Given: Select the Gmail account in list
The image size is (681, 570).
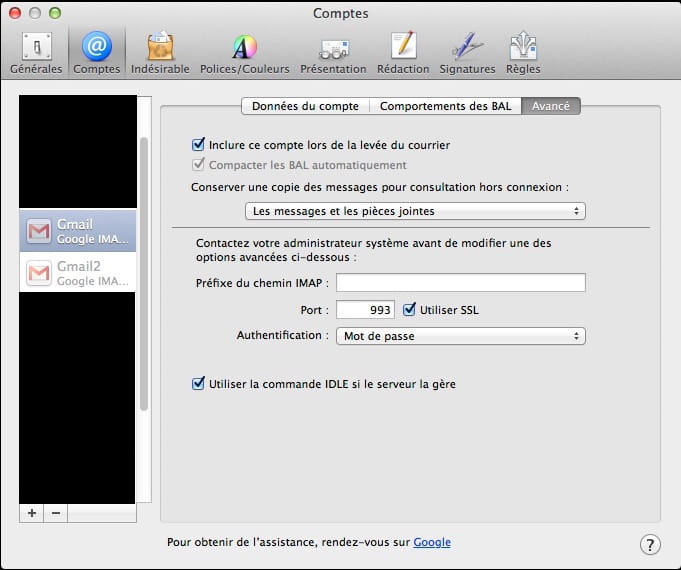Looking at the screenshot, I should pyautogui.click(x=78, y=231).
